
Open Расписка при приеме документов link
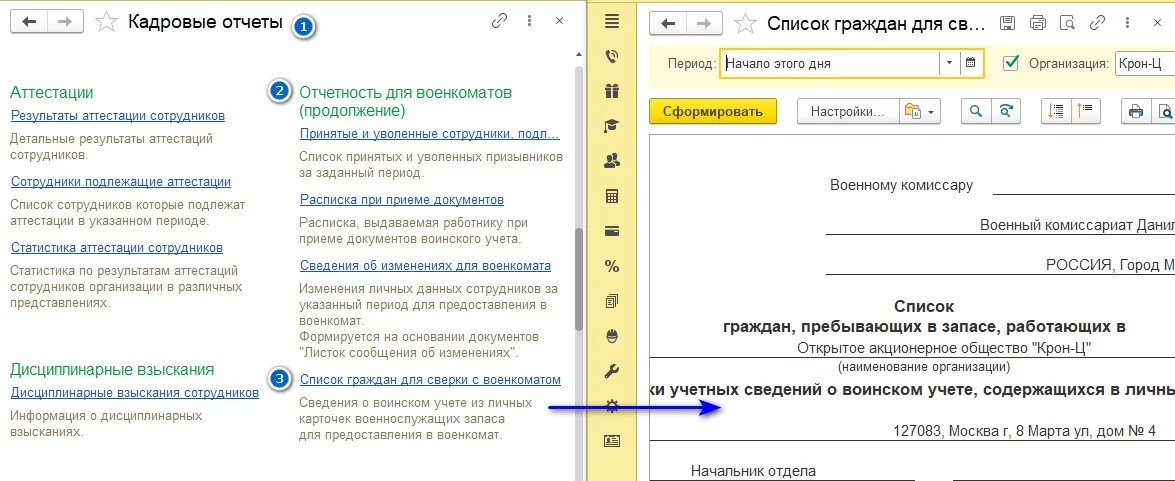tap(402, 199)
